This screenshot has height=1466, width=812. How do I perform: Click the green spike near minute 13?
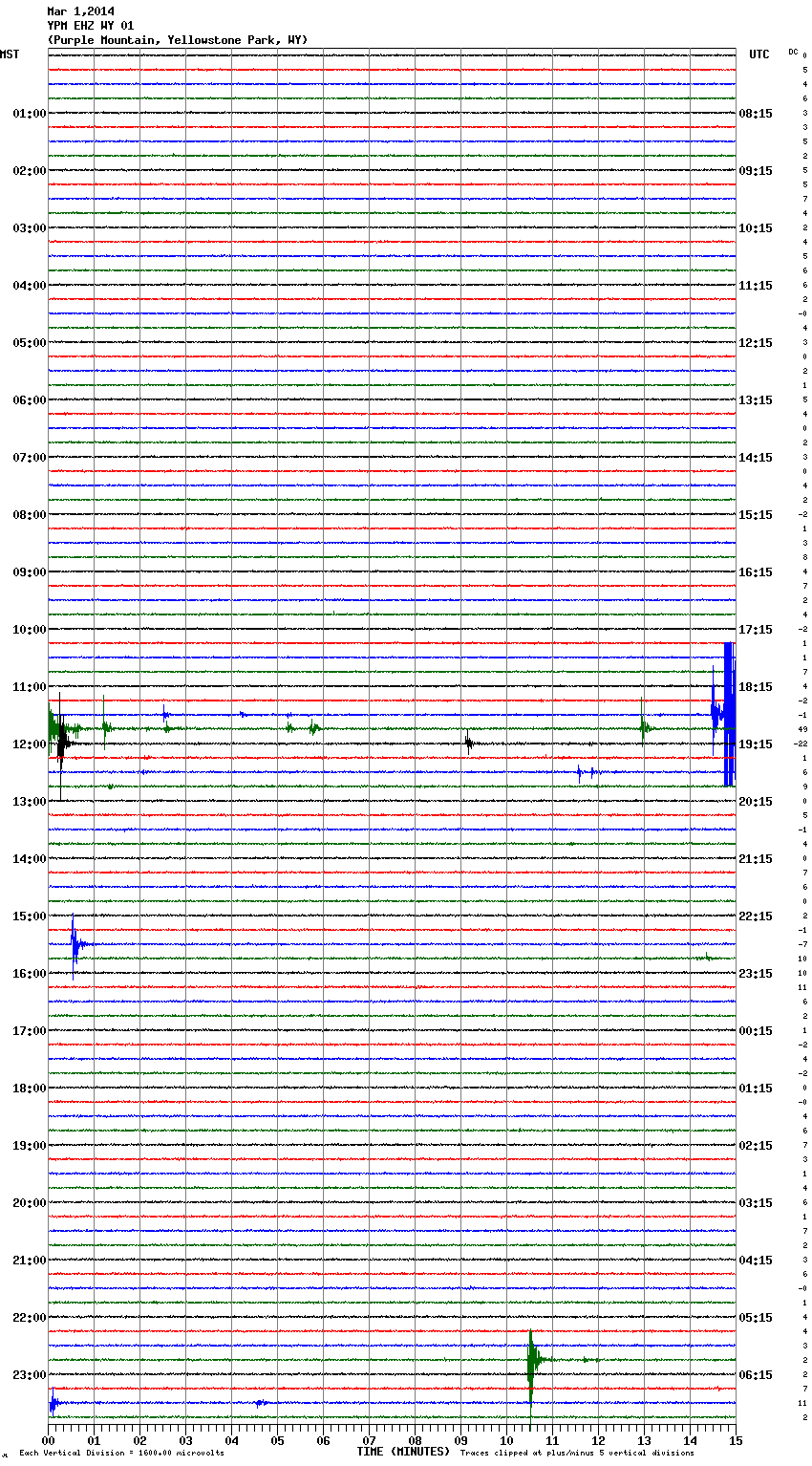click(643, 727)
